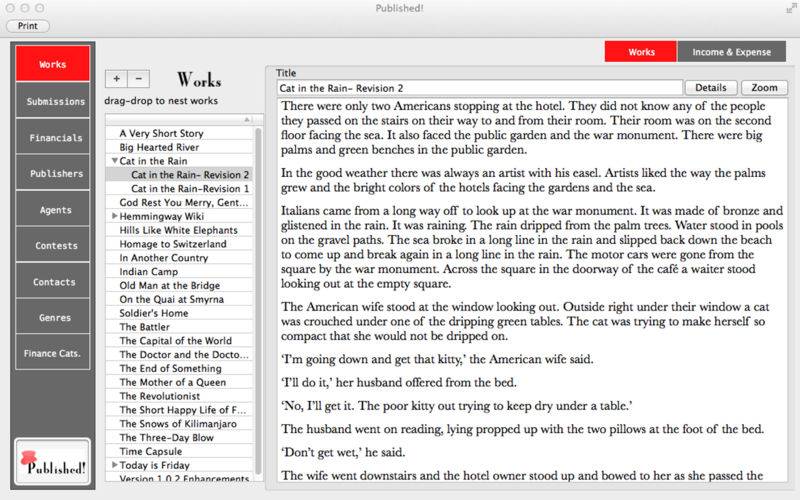Image resolution: width=800 pixels, height=500 pixels.
Task: Click the Published! logo icon
Action: 53,461
